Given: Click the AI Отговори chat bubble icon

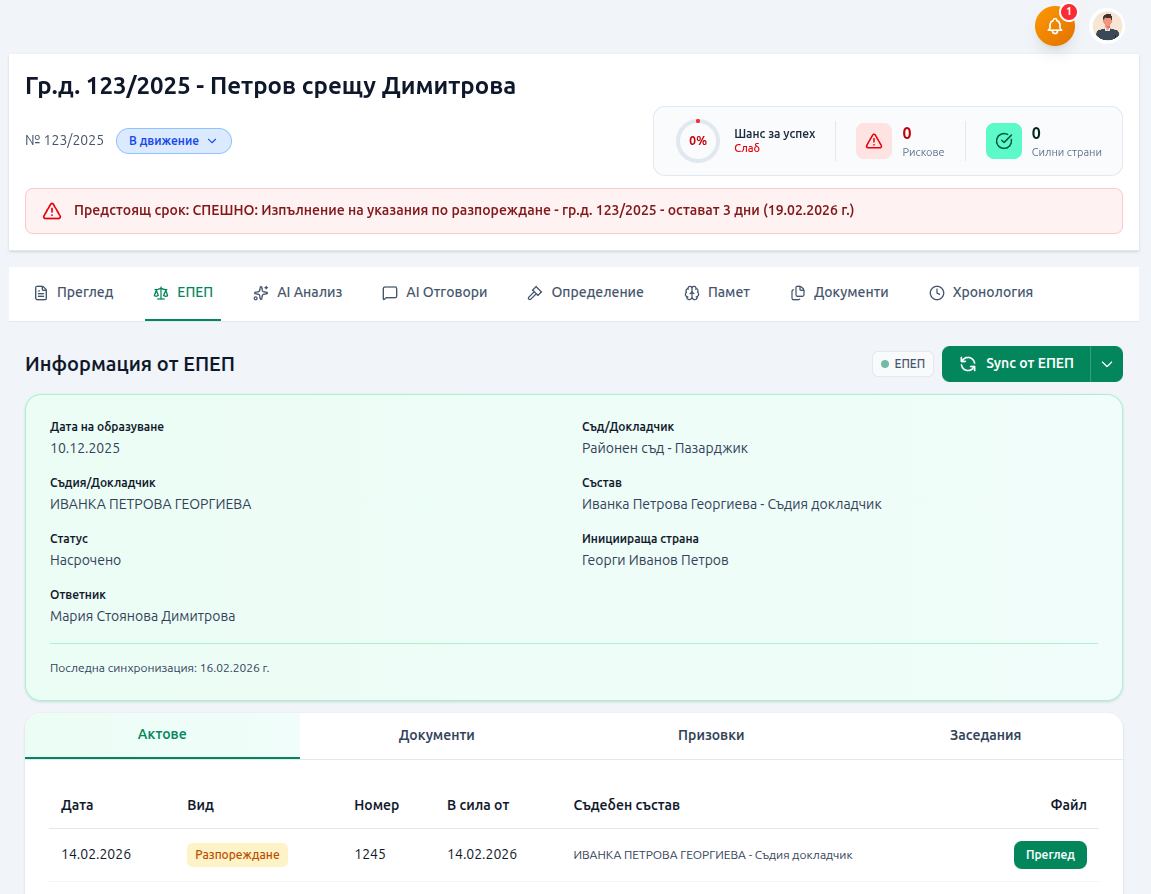Looking at the screenshot, I should click(x=390, y=292).
